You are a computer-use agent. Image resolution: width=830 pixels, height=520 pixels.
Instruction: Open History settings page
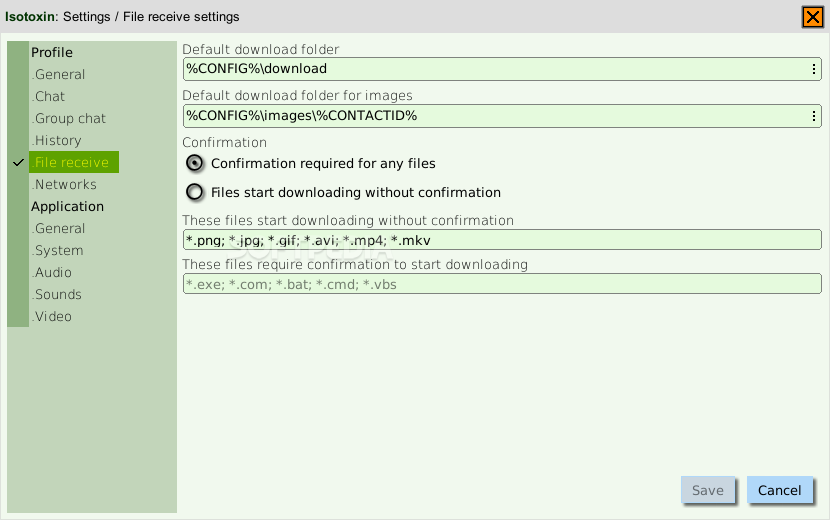click(57, 140)
